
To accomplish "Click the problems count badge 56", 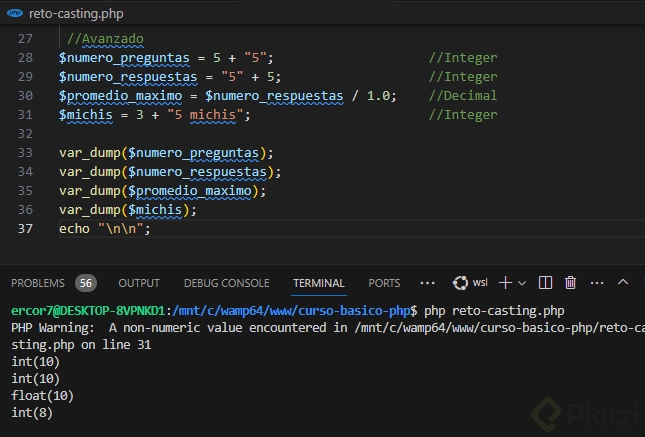I will coord(86,283).
